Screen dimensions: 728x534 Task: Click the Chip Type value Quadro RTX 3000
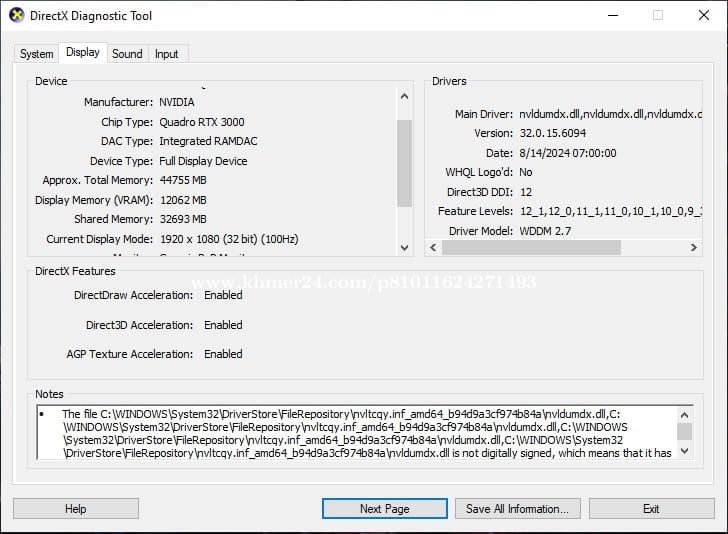pos(202,122)
